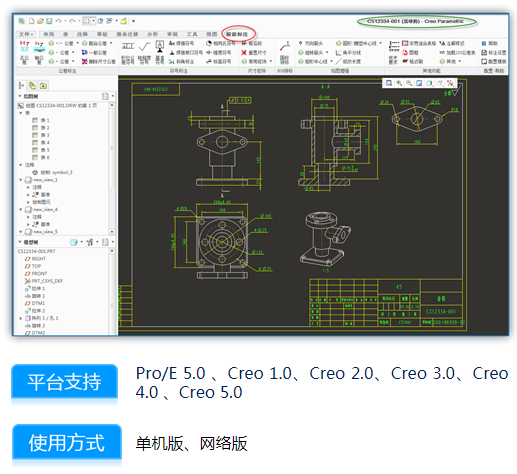
Task: Open the 其他 dropdown arrow in ribbon
Action: tap(460, 61)
